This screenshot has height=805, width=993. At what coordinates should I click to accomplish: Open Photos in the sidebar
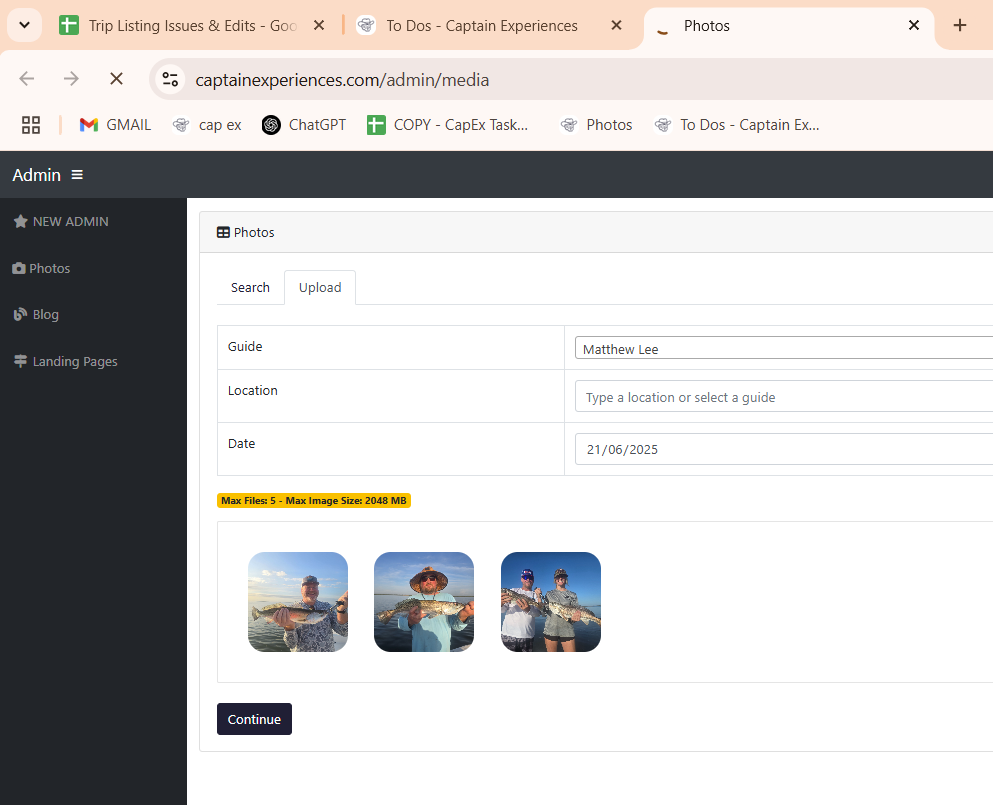click(x=42, y=268)
